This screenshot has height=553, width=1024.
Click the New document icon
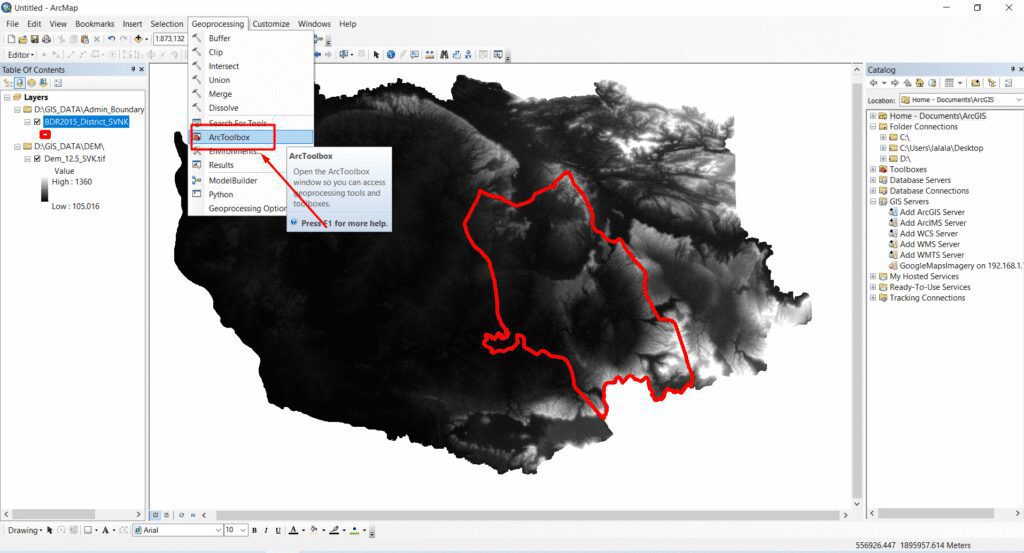pos(11,39)
